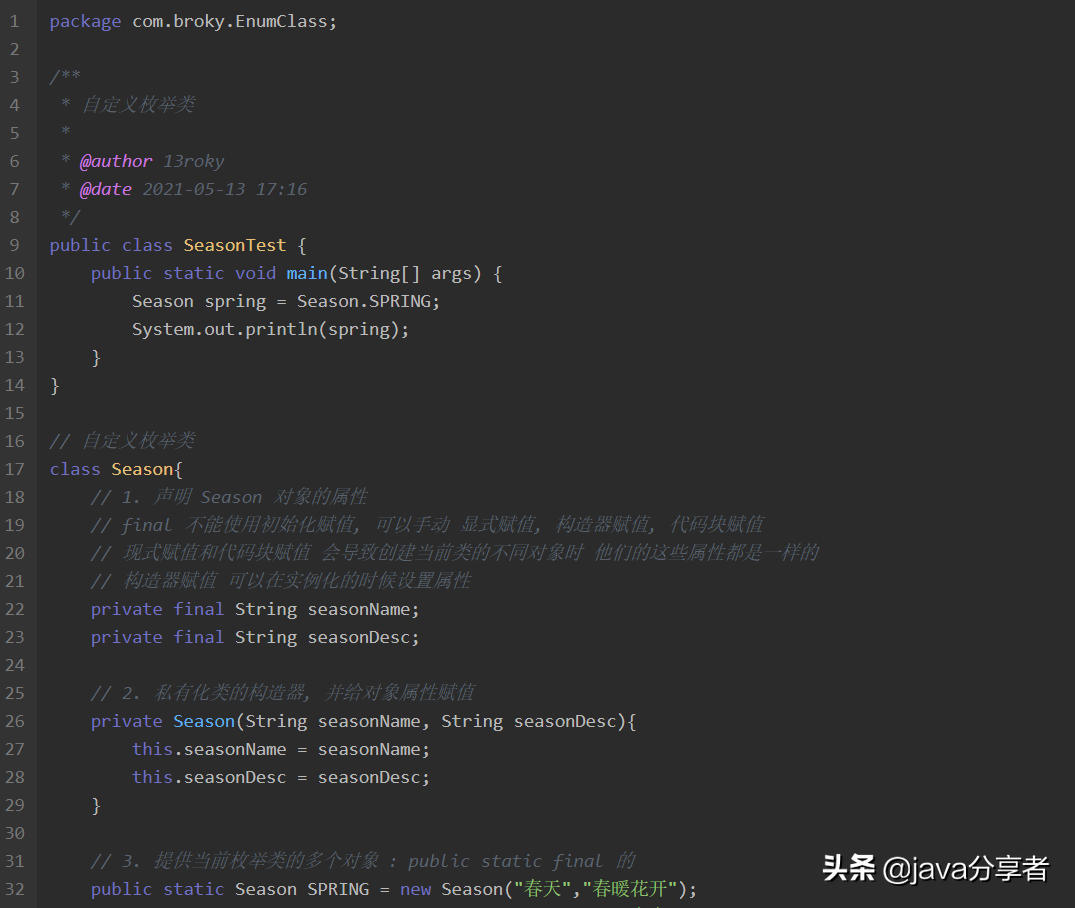Click the seasonName field declaration on line 22
The height and width of the screenshot is (908, 1075).
(x=254, y=609)
